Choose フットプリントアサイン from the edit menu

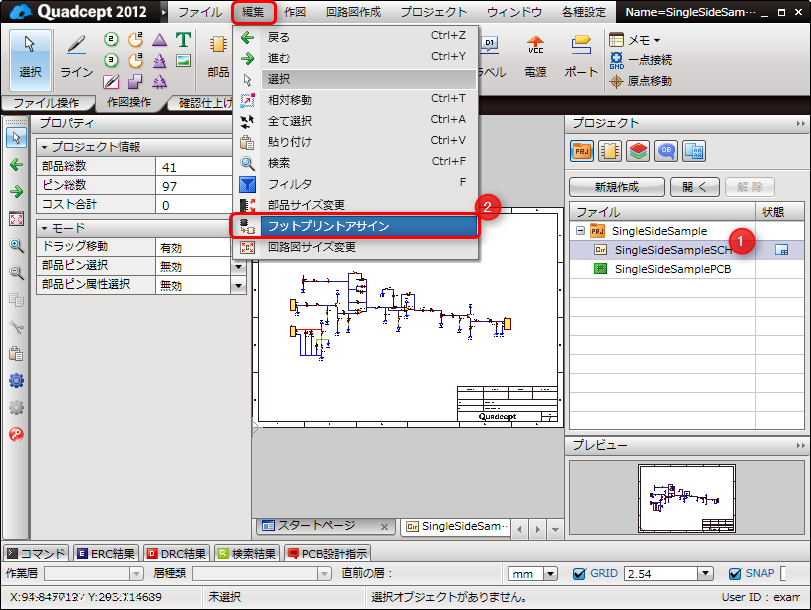click(x=354, y=226)
